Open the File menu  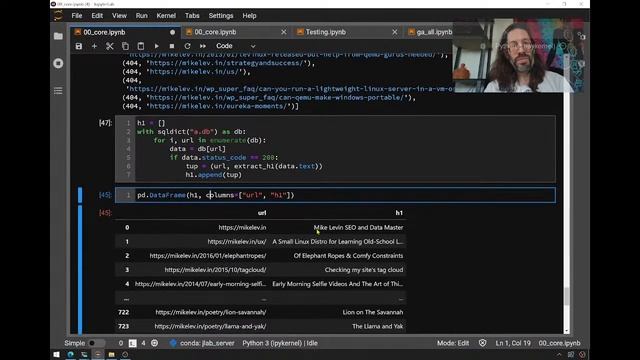[x=77, y=16]
